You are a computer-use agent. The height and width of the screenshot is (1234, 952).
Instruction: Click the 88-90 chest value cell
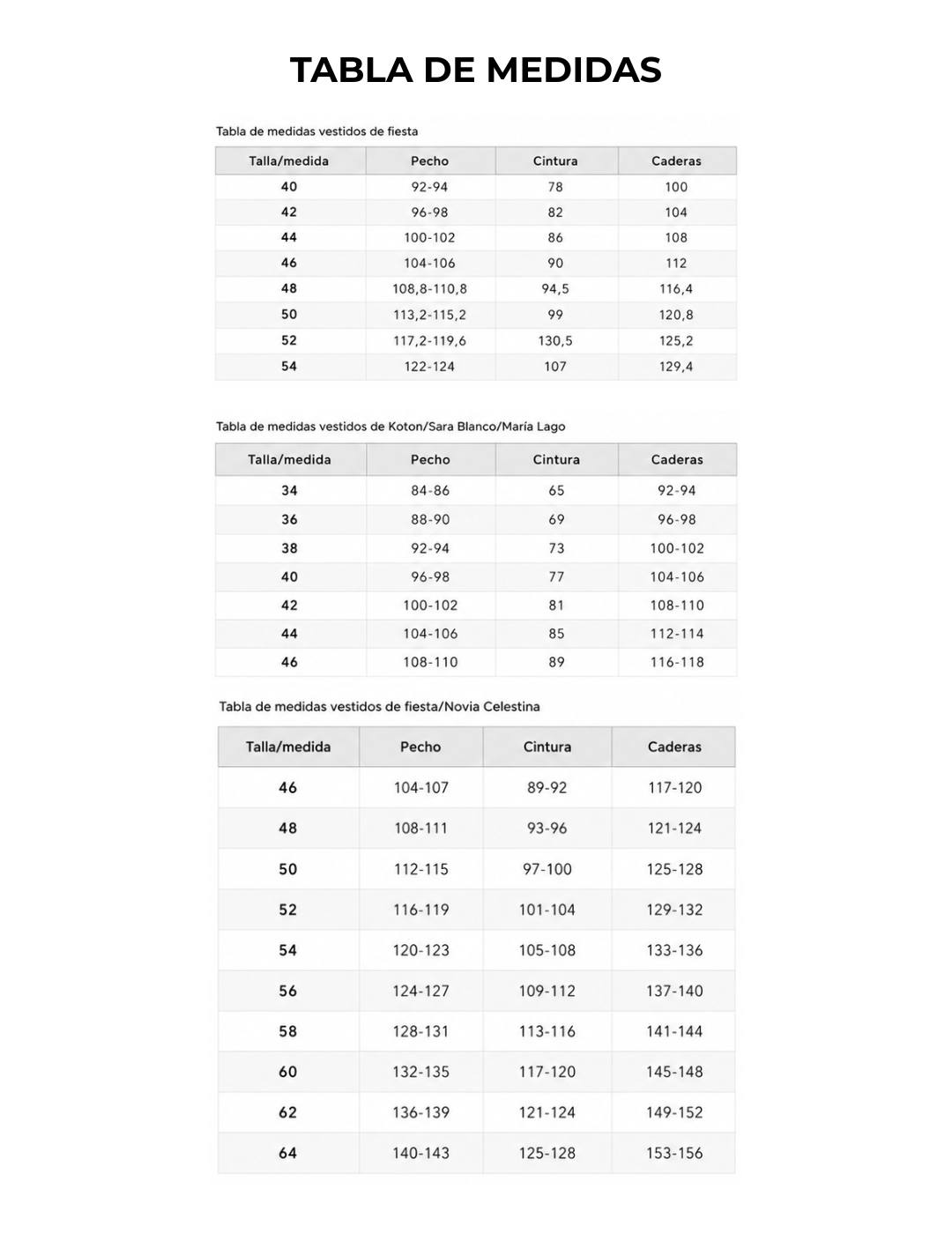click(430, 519)
